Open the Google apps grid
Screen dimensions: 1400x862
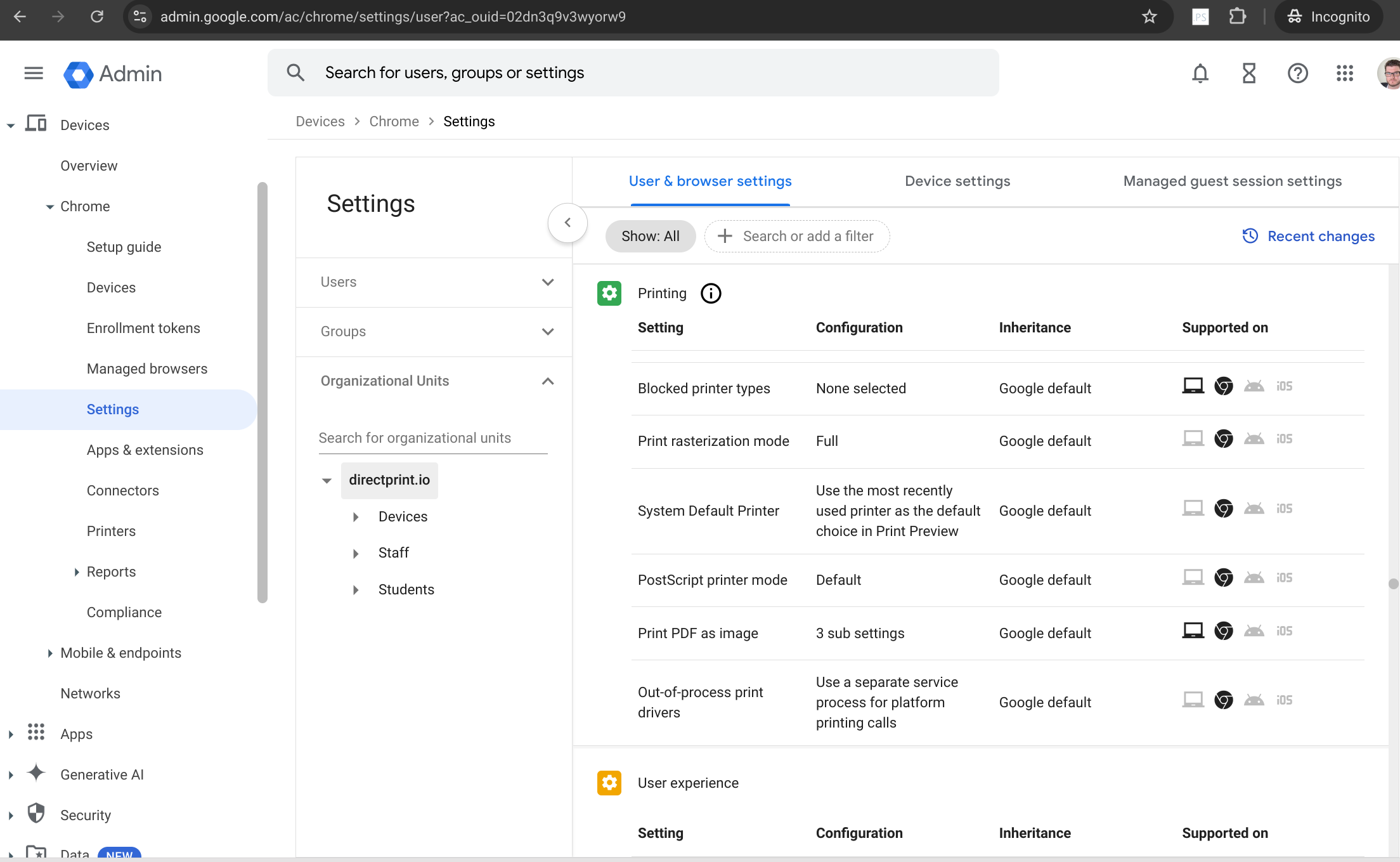pyautogui.click(x=1345, y=74)
